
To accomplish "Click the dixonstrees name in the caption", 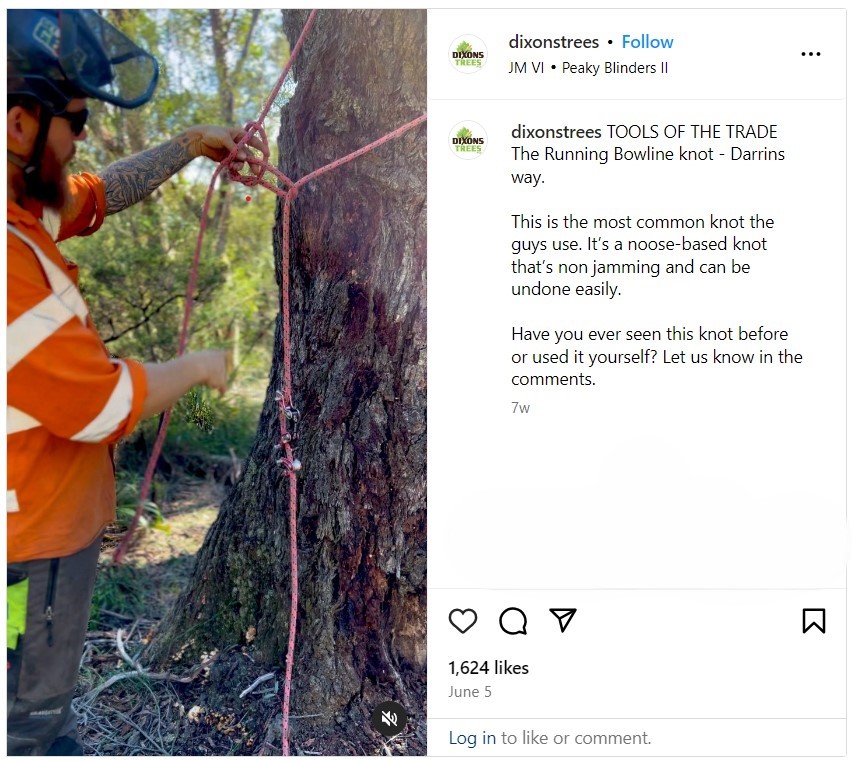I will pyautogui.click(x=555, y=131).
